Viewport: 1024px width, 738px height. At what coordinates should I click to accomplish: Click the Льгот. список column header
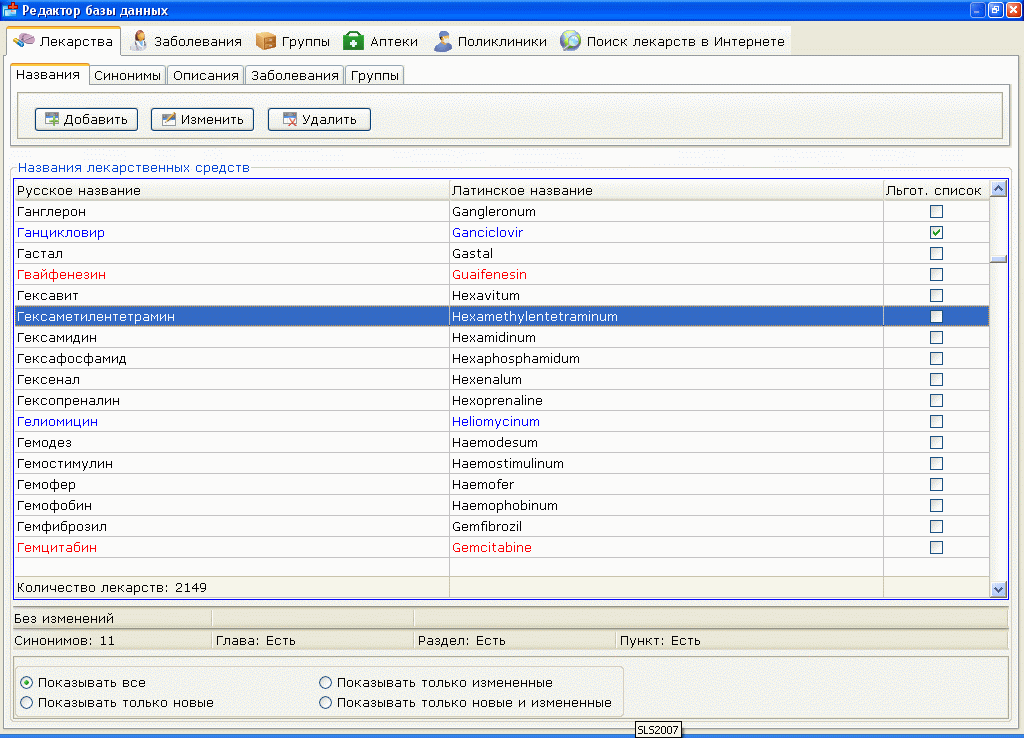935,190
